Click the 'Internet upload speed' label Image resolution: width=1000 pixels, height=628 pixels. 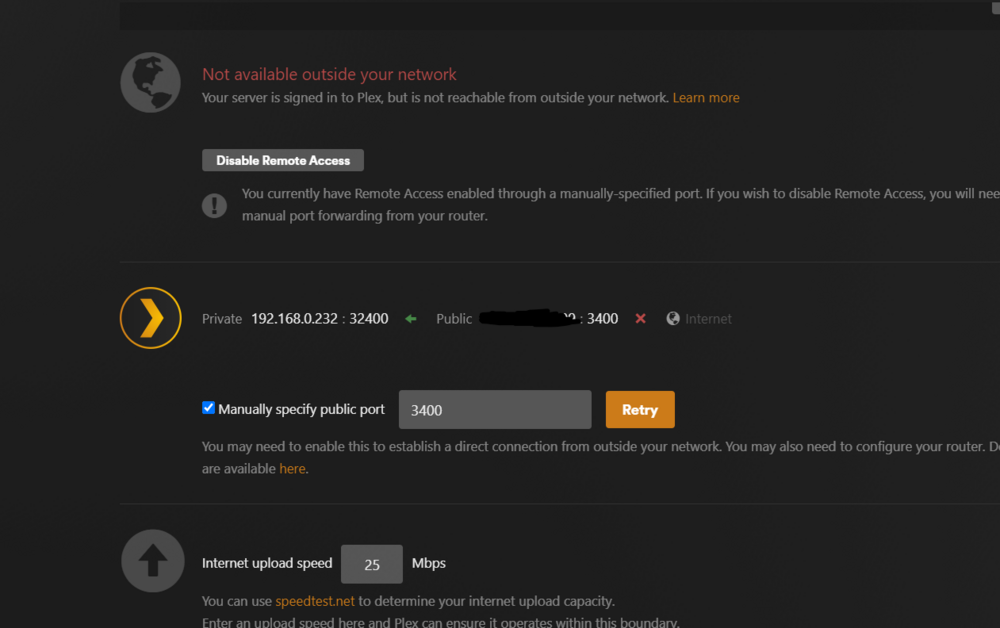(267, 563)
